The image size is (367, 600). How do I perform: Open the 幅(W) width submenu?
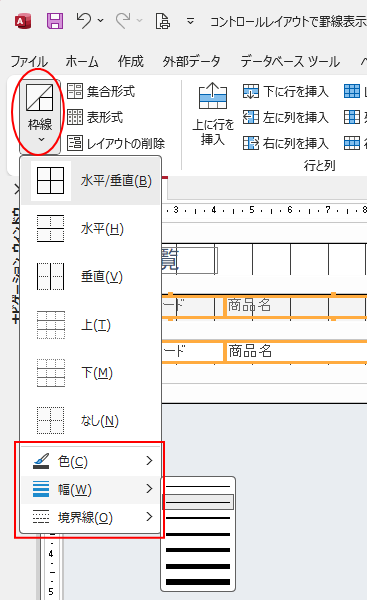[x=91, y=489]
